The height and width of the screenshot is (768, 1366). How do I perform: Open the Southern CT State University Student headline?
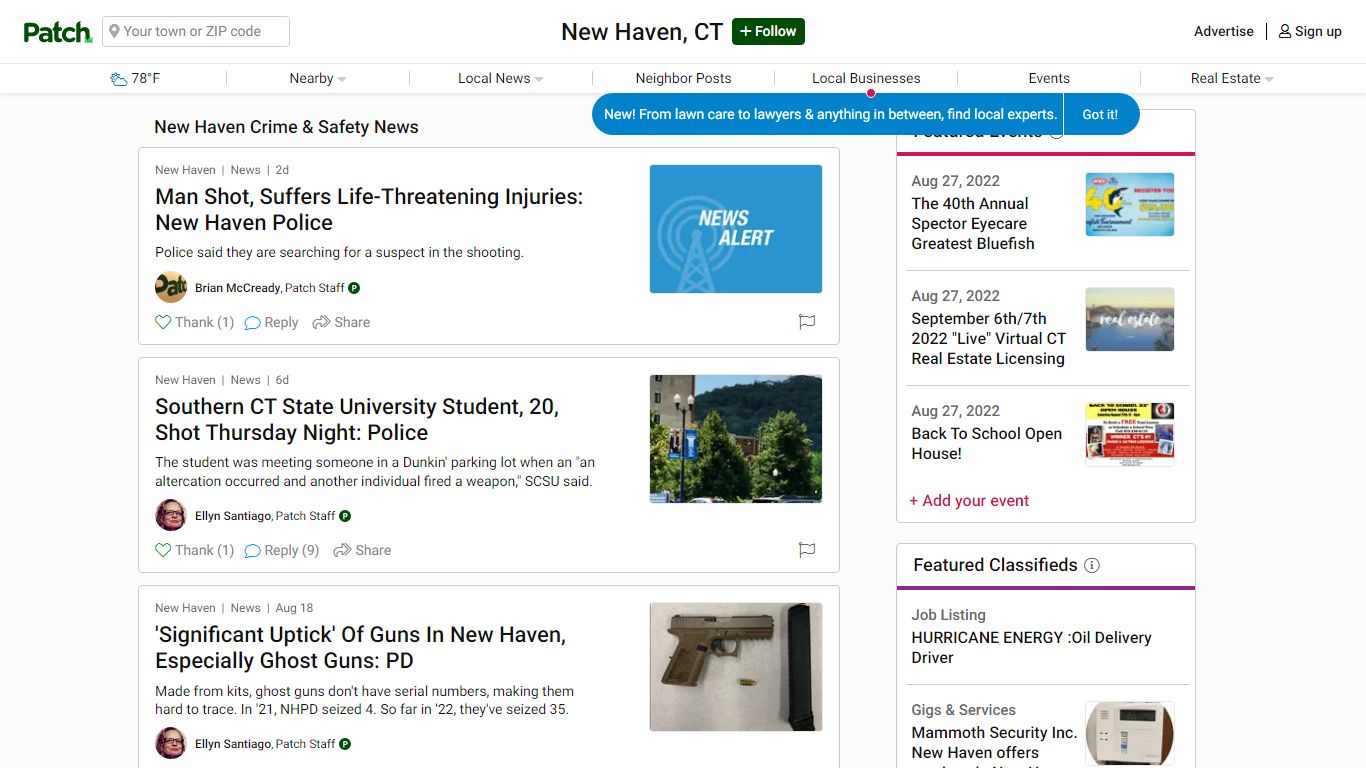(357, 420)
